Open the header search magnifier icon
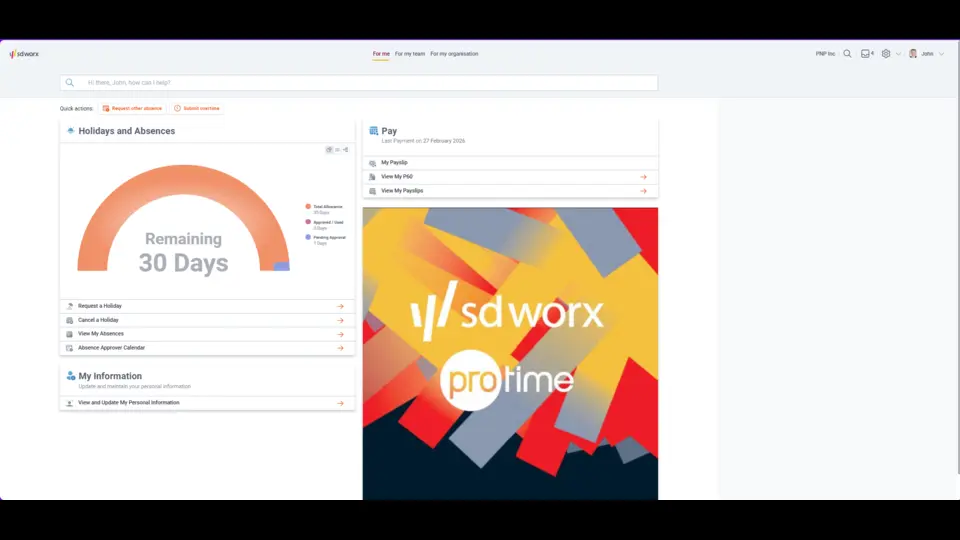Screen dimensions: 960x540 tap(847, 54)
